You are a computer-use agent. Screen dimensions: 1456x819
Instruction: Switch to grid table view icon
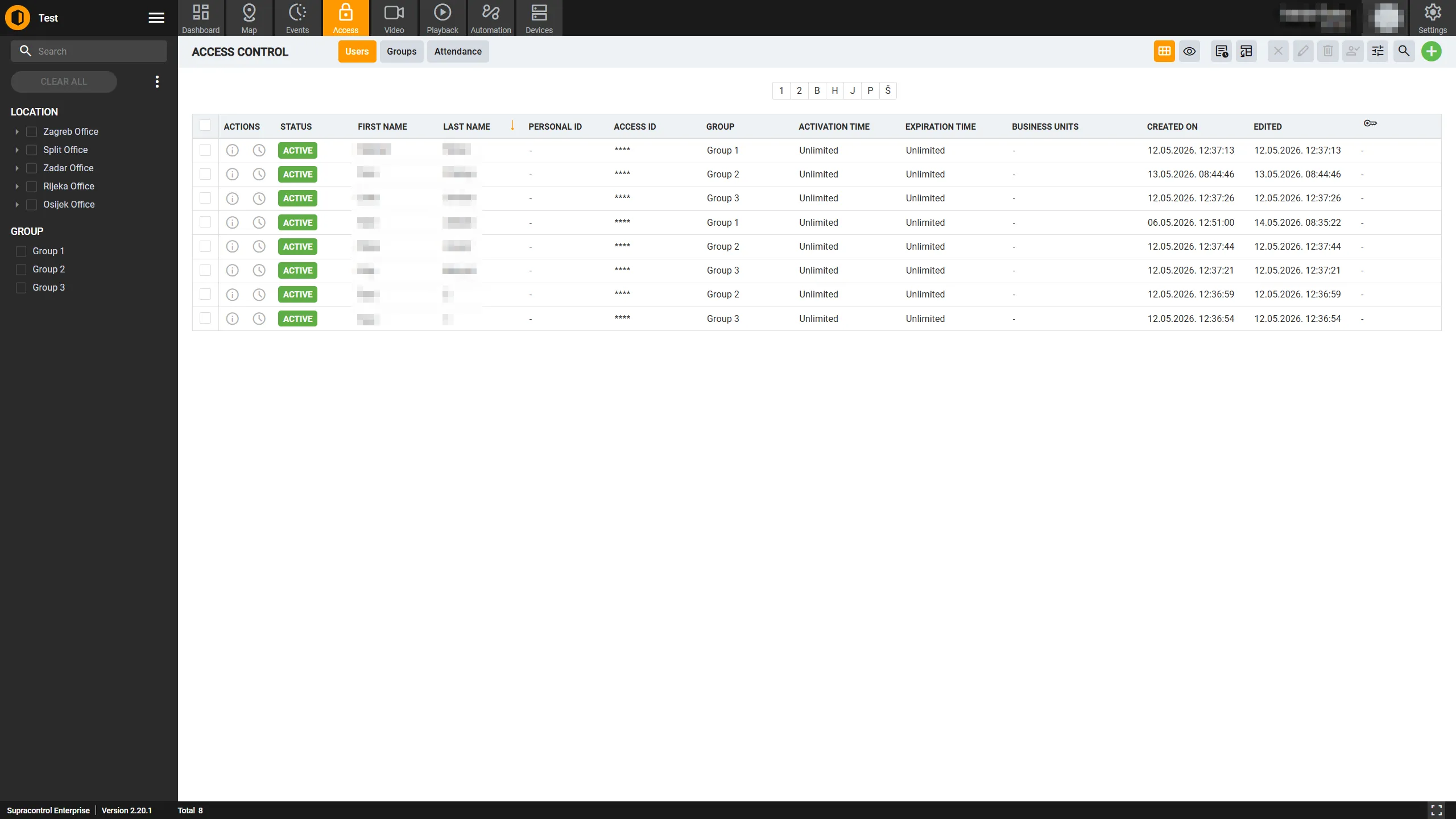pos(1164,51)
